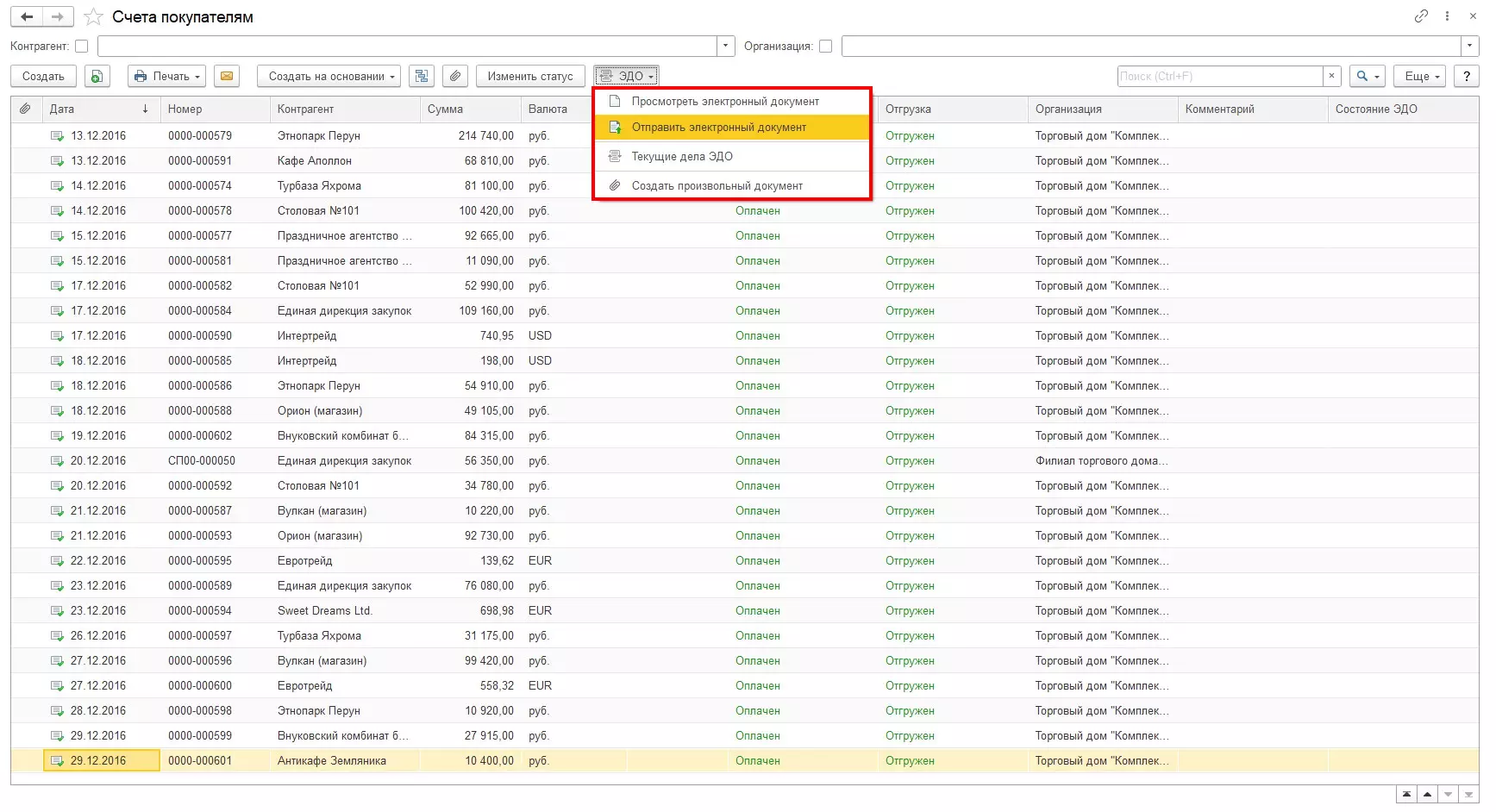Tick the Организация filter checkbox
The height and width of the screenshot is (812, 1496).
point(825,47)
